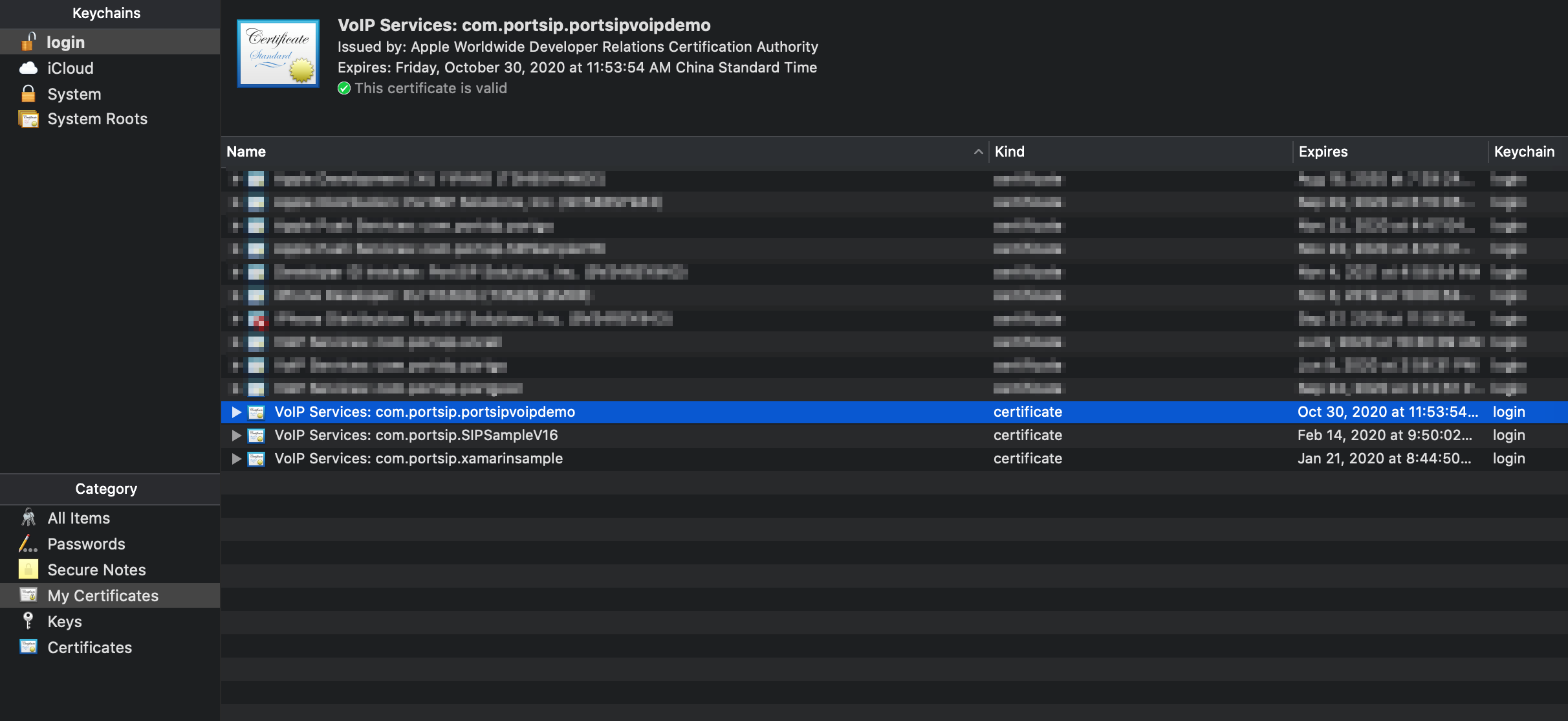1568x721 pixels.
Task: Click the large certificate preview thumbnail
Action: [278, 54]
